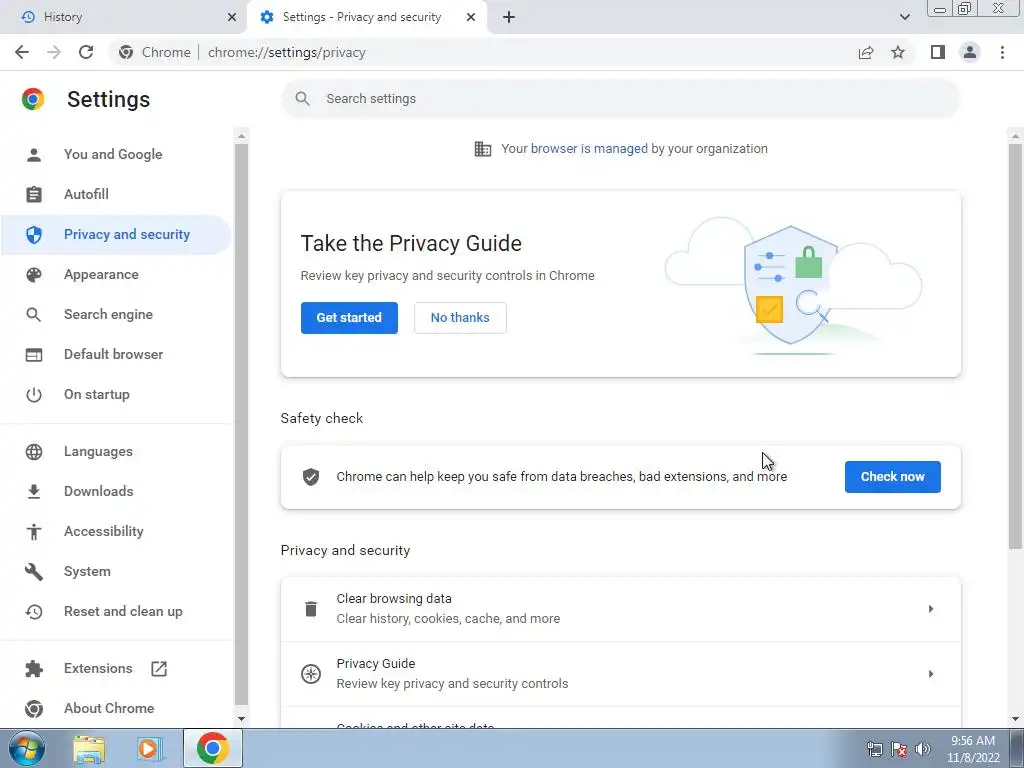The image size is (1024, 768).
Task: Open Privacy and security in sidebar
Action: [x=116, y=234]
